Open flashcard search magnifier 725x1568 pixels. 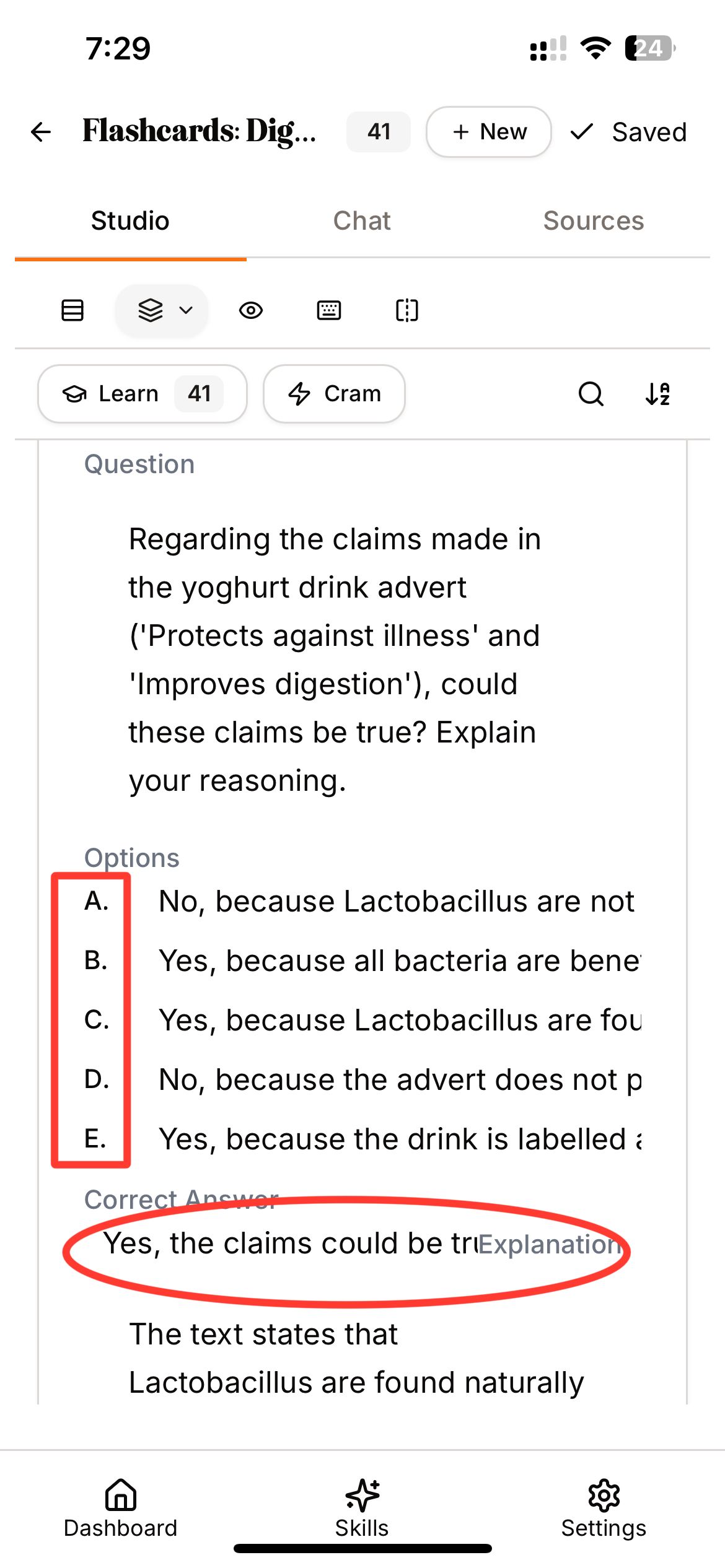591,393
